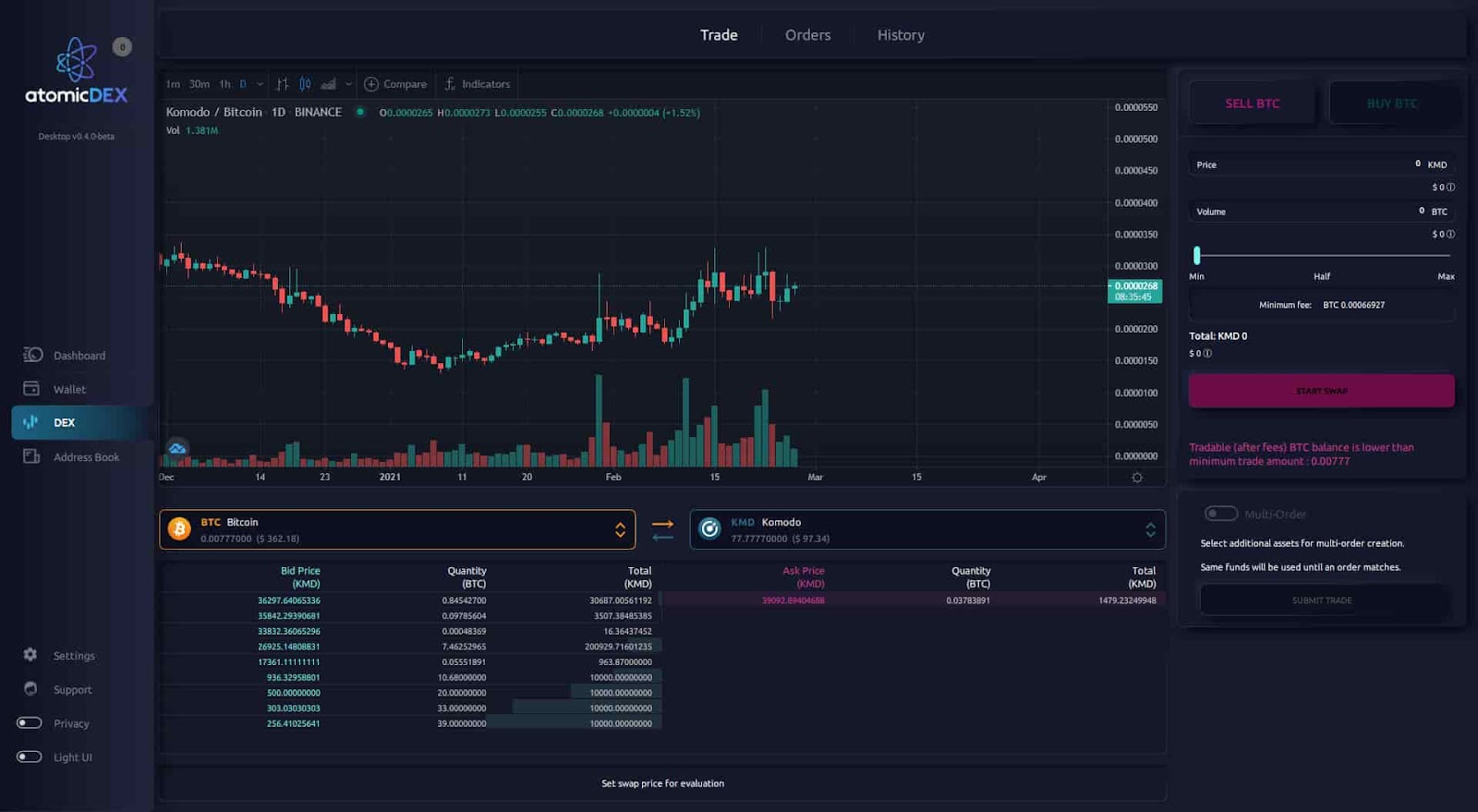The height and width of the screenshot is (812, 1478).
Task: Click the Bitcoin coin icon
Action: click(x=179, y=528)
